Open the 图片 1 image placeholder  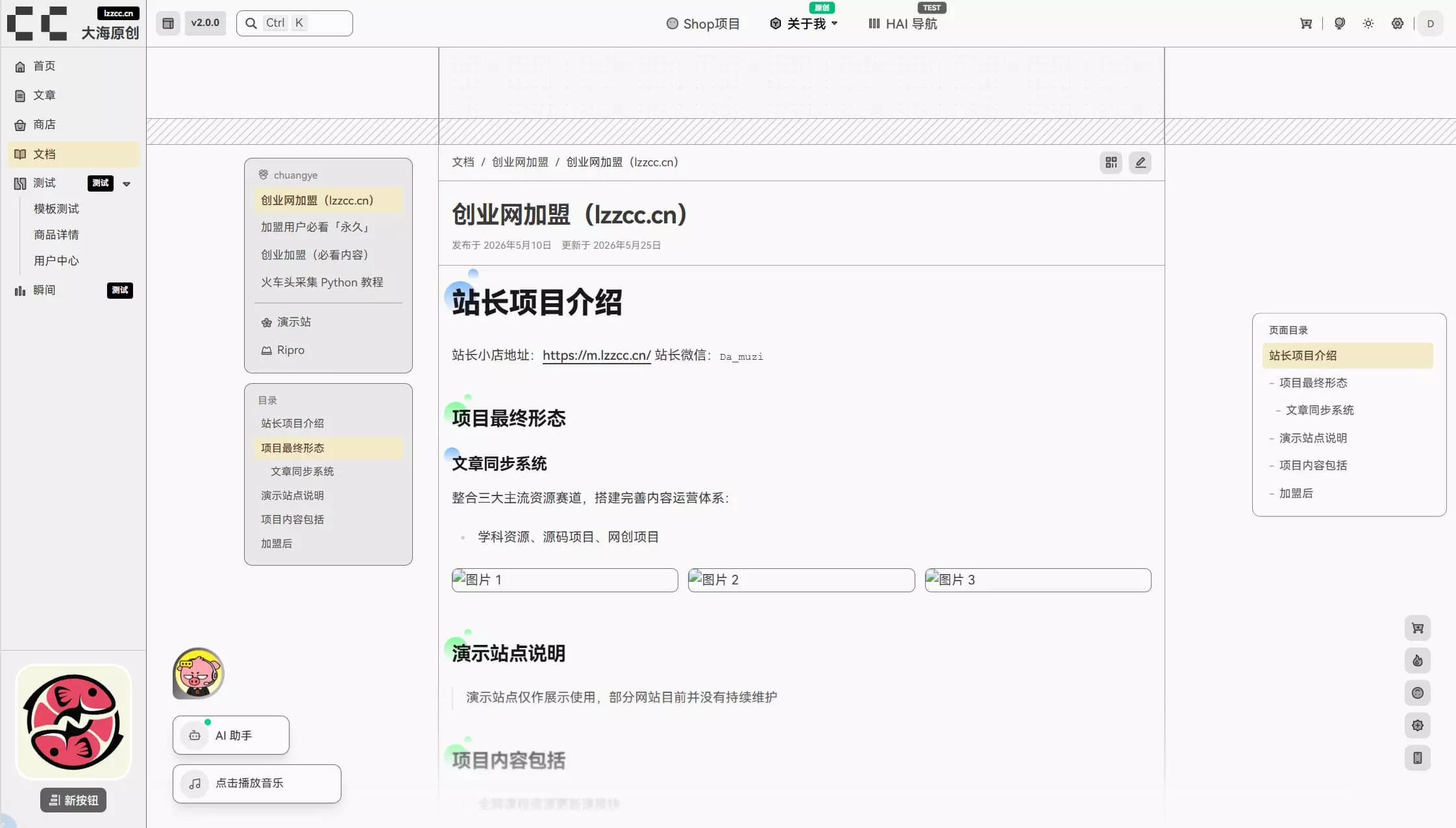pyautogui.click(x=565, y=580)
